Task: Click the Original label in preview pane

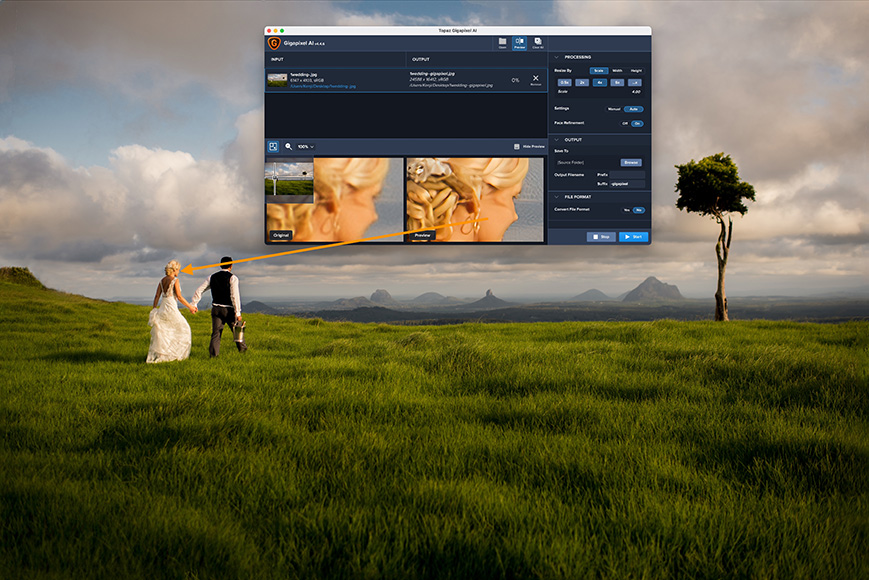Action: point(281,235)
